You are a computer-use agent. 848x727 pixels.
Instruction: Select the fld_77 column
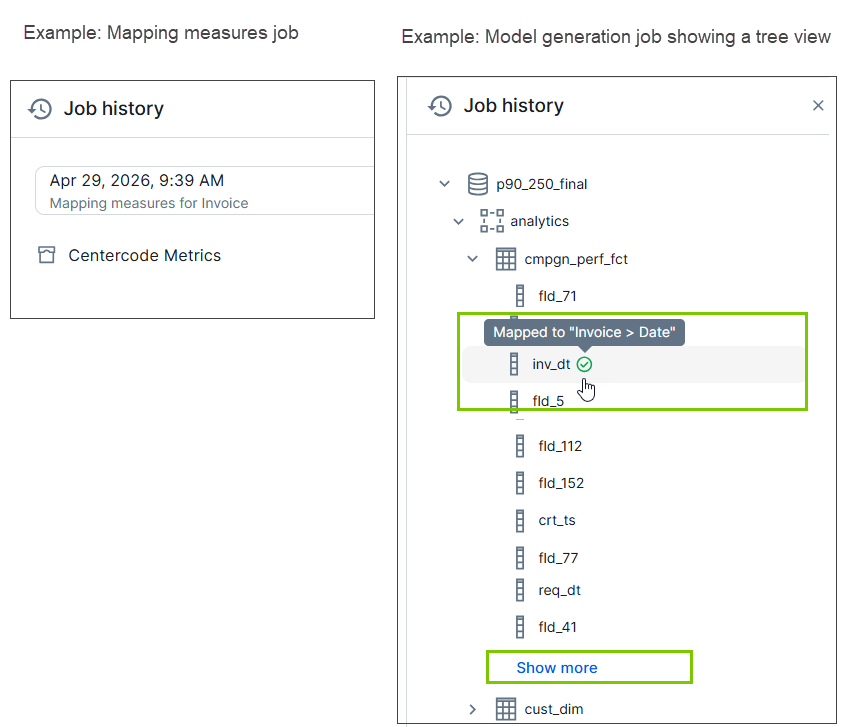point(558,558)
